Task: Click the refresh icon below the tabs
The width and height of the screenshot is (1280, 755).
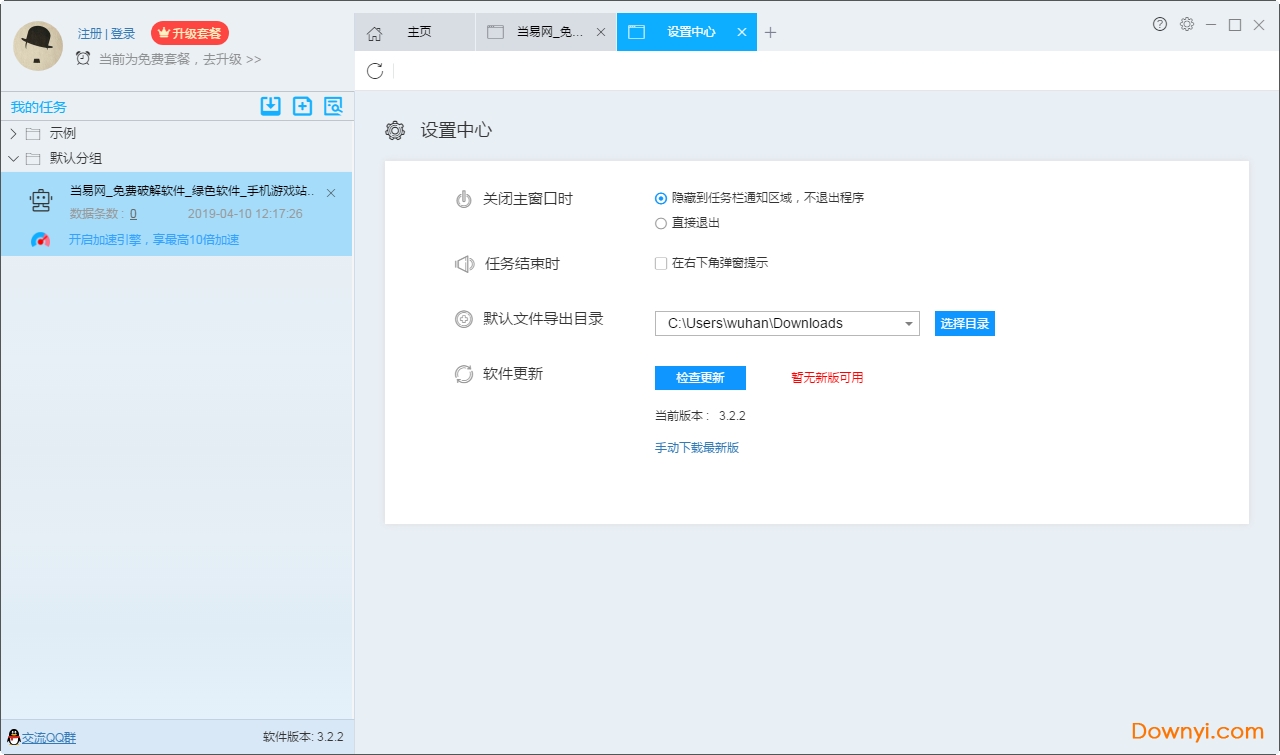Action: [375, 71]
